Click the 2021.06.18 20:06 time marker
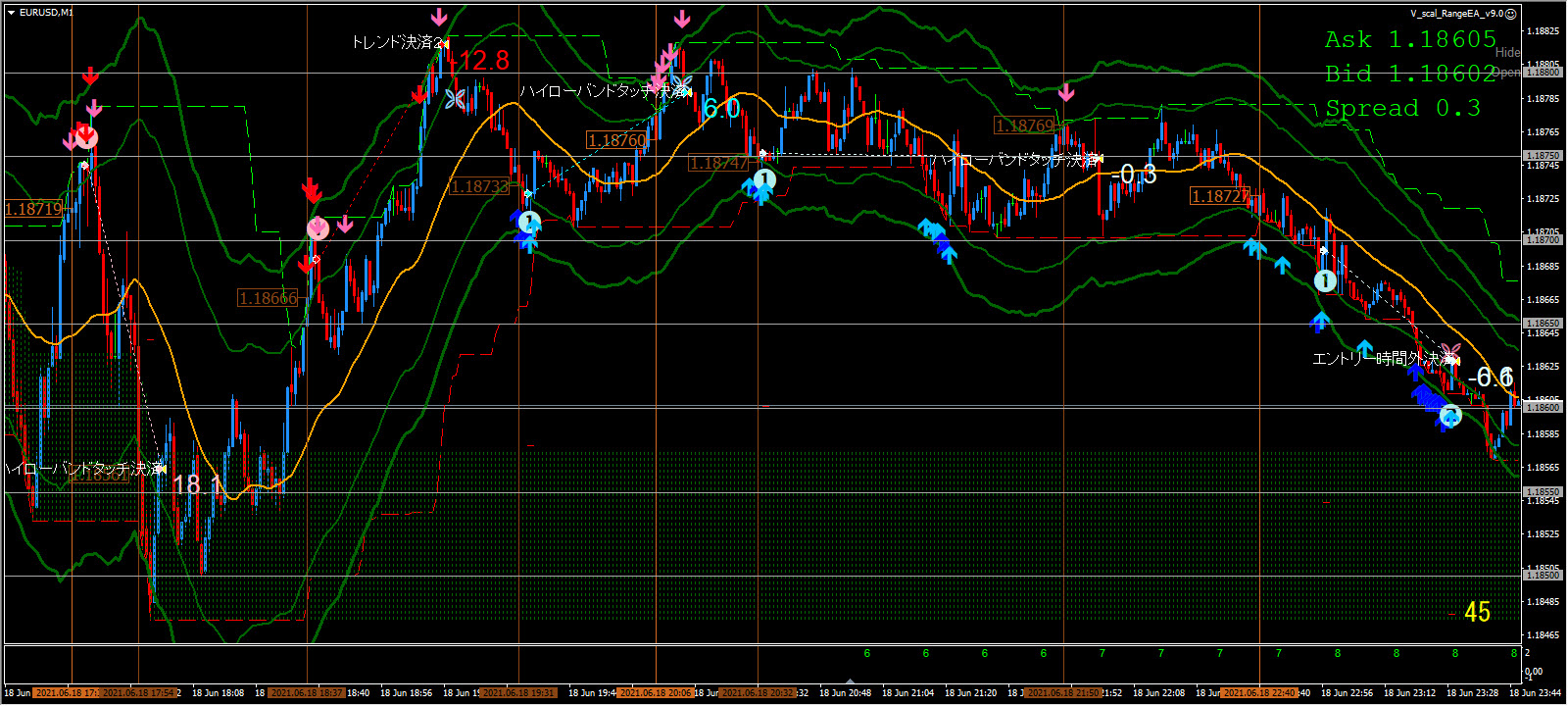Image resolution: width=1568 pixels, height=706 pixels. 655,693
